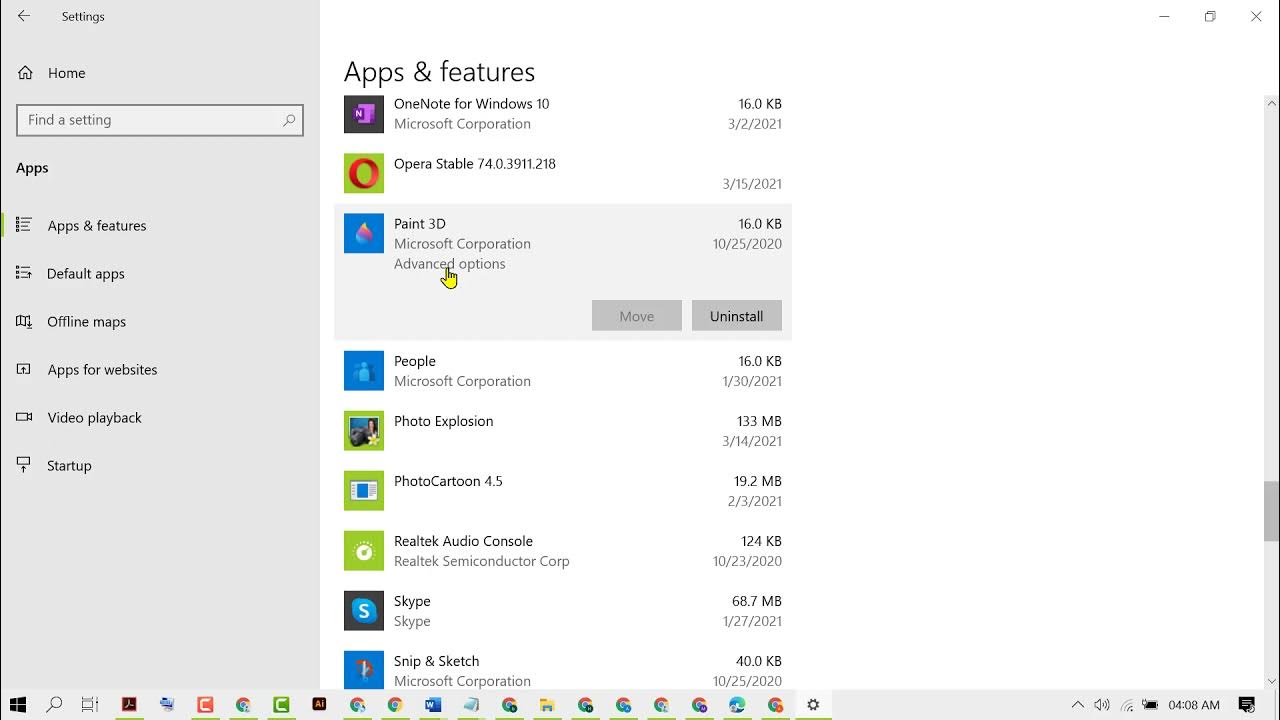Click the PhotoCartoon 4.5 app icon
1280x720 pixels.
click(x=364, y=490)
